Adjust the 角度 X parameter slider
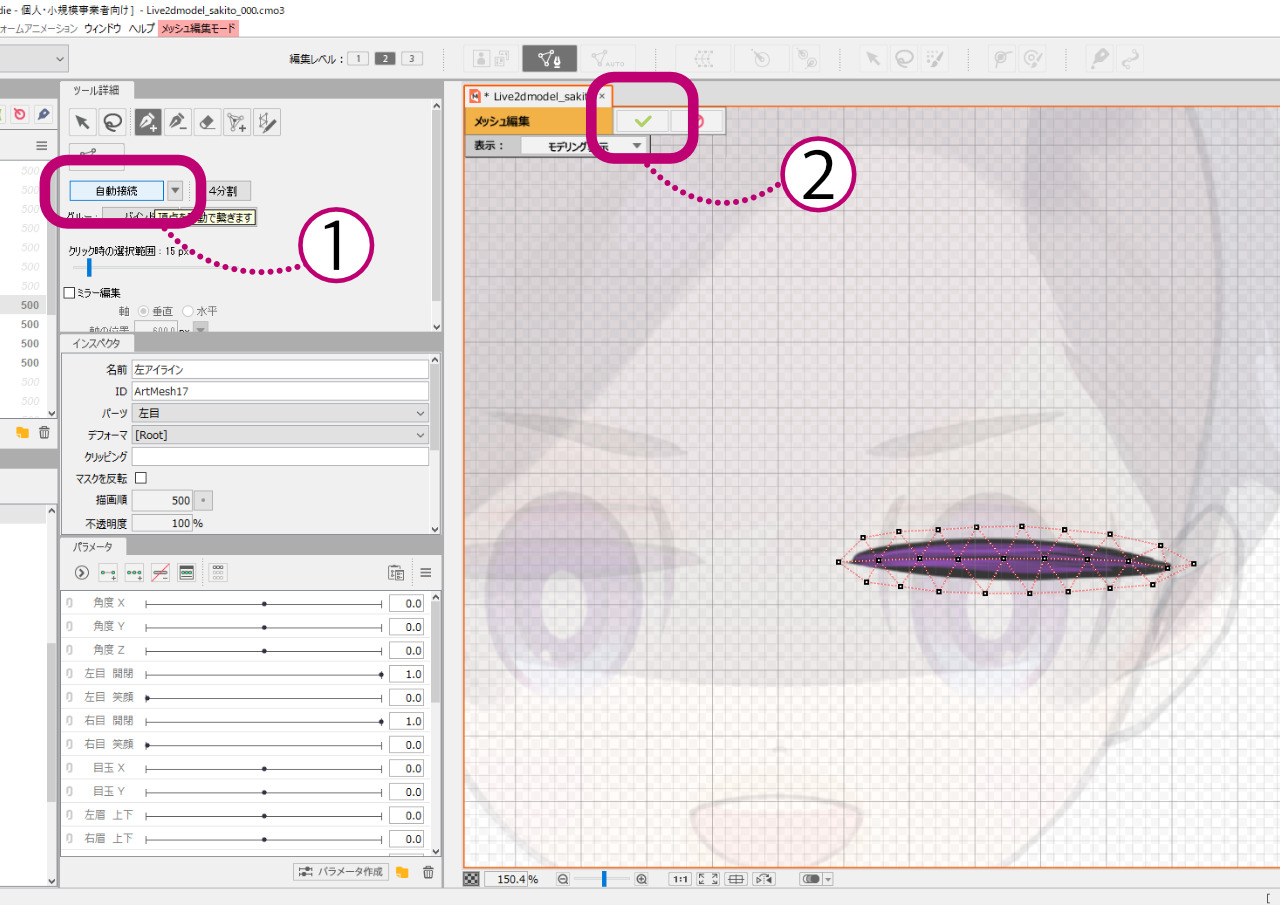Screen dimensions: 1280x905 (264, 603)
